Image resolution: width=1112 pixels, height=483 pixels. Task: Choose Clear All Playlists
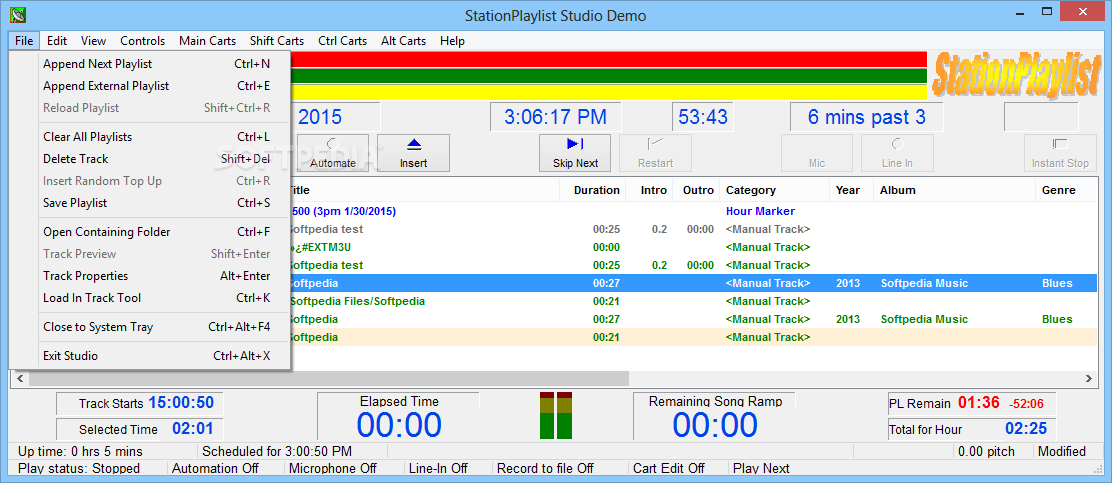tap(150, 137)
